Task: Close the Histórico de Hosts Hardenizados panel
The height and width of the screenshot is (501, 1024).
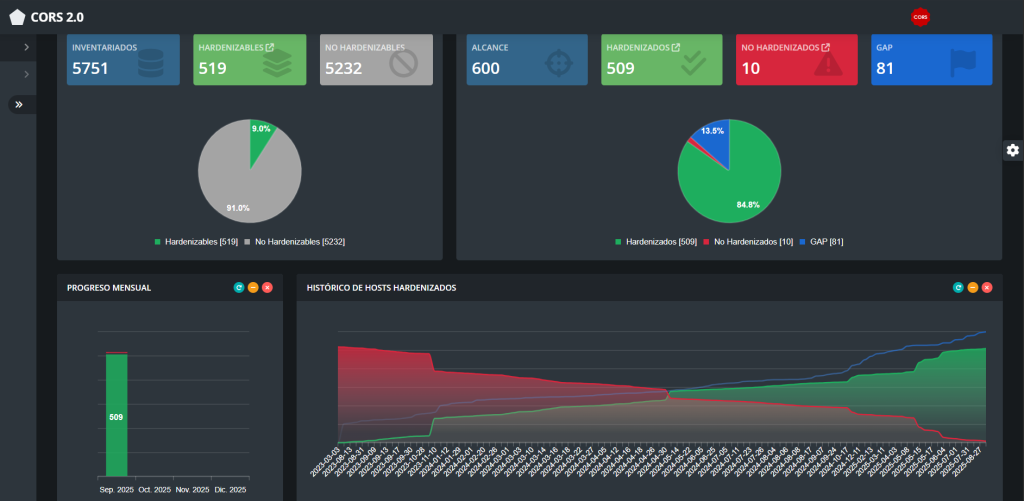Action: 987,288
